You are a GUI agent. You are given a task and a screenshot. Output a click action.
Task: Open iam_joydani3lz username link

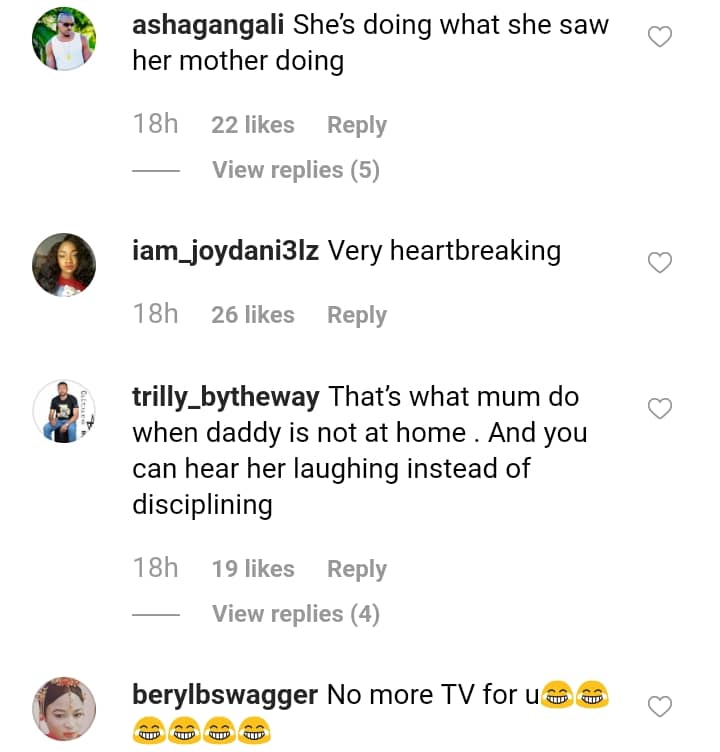click(225, 250)
